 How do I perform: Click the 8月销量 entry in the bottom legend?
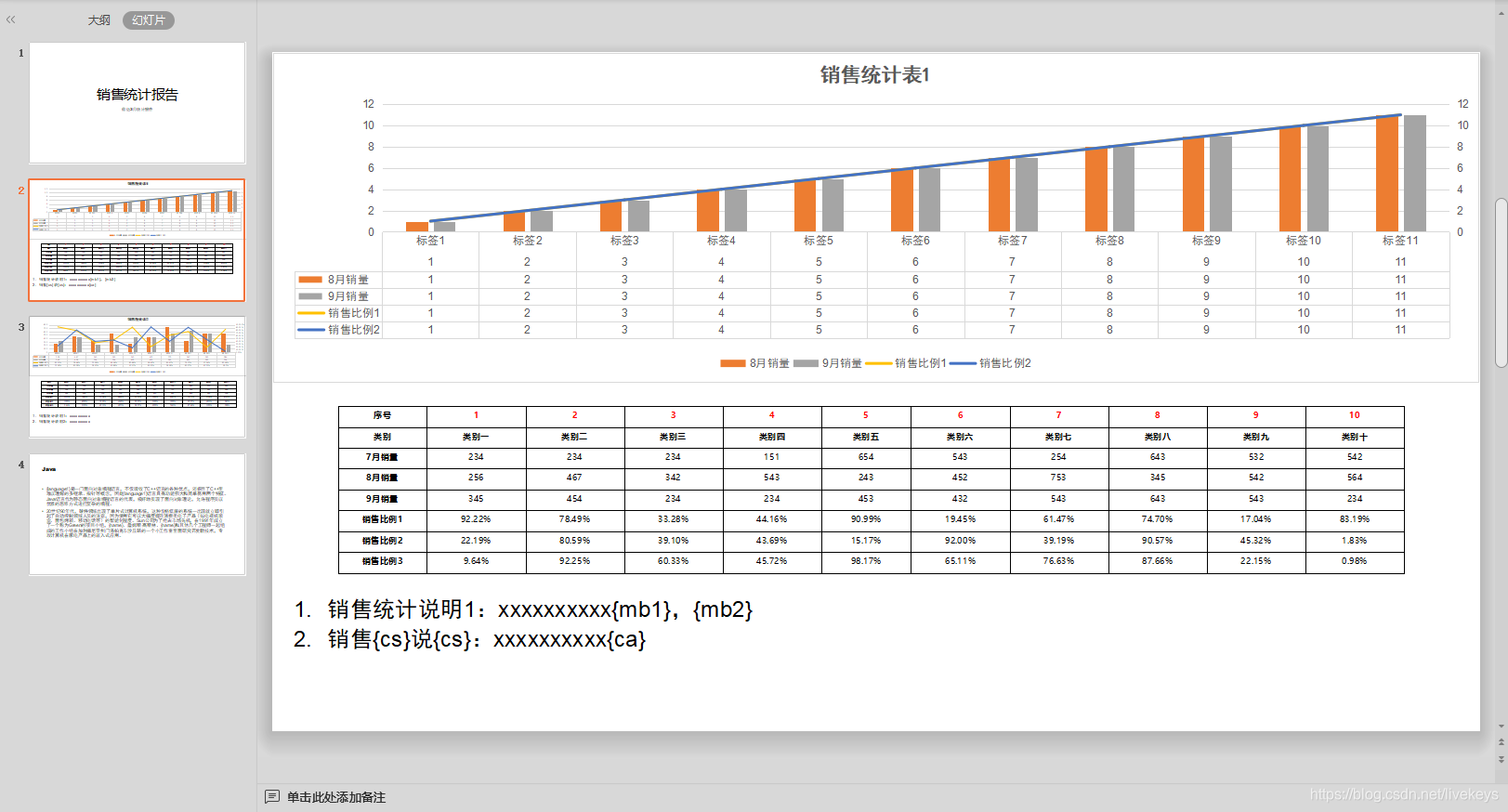[x=754, y=363]
